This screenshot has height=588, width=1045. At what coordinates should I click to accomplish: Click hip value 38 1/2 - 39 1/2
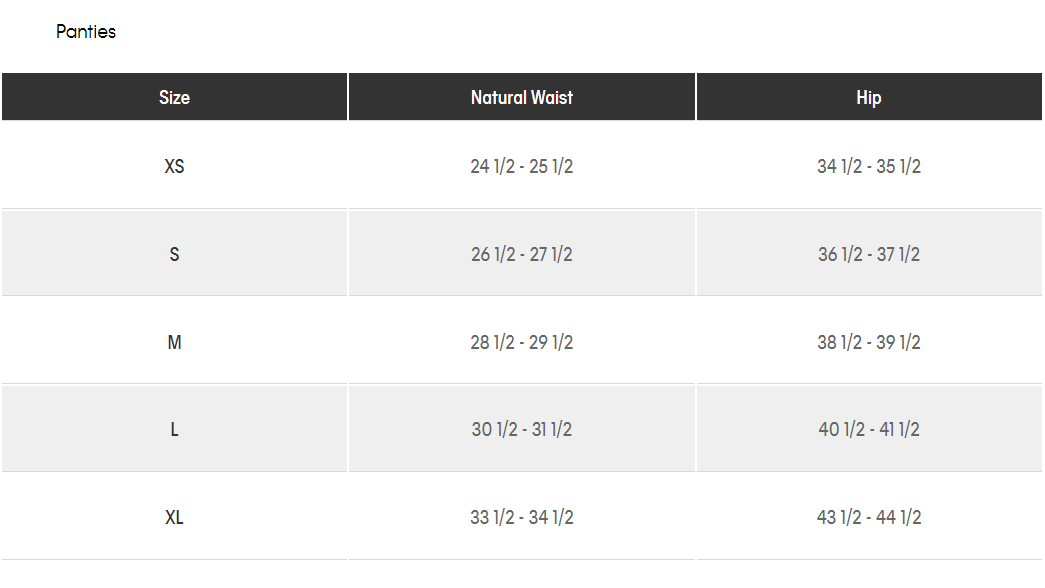(x=869, y=342)
